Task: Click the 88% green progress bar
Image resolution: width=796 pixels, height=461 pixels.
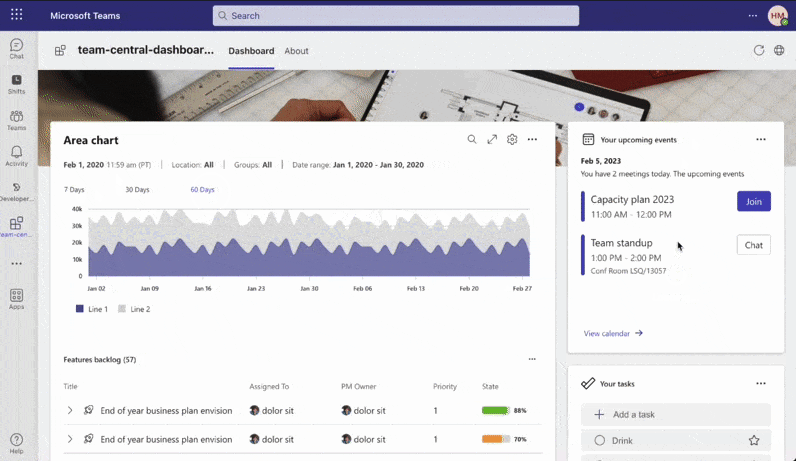Action: coord(495,410)
